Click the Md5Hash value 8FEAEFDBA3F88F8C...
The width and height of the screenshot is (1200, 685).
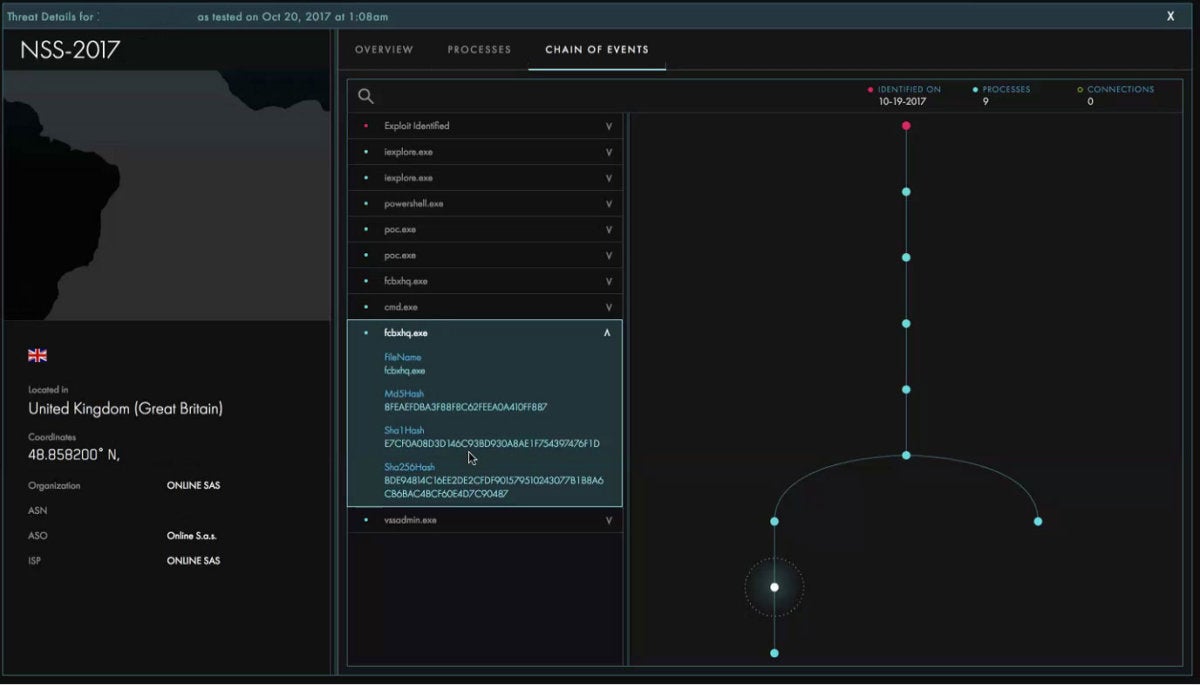(x=466, y=407)
